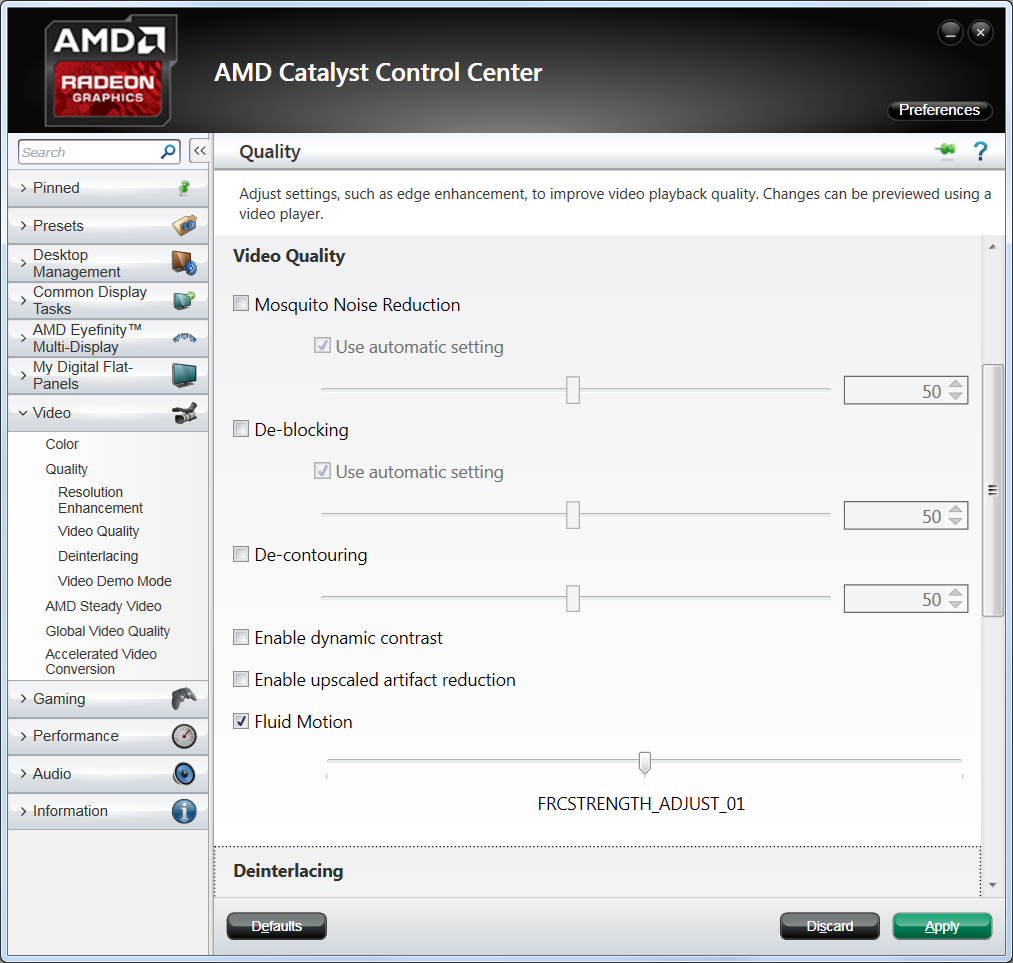
Task: Uncheck the Fluid Motion checkbox
Action: pos(241,721)
